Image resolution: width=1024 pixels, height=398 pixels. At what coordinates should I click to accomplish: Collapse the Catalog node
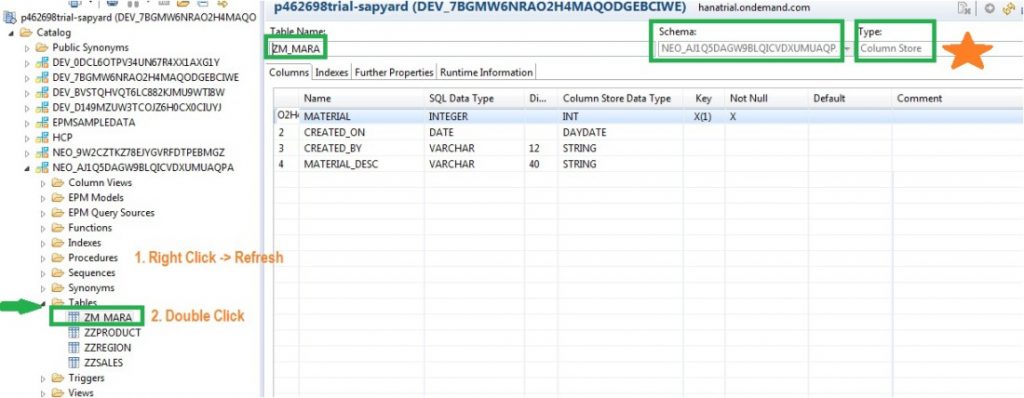click(x=11, y=32)
